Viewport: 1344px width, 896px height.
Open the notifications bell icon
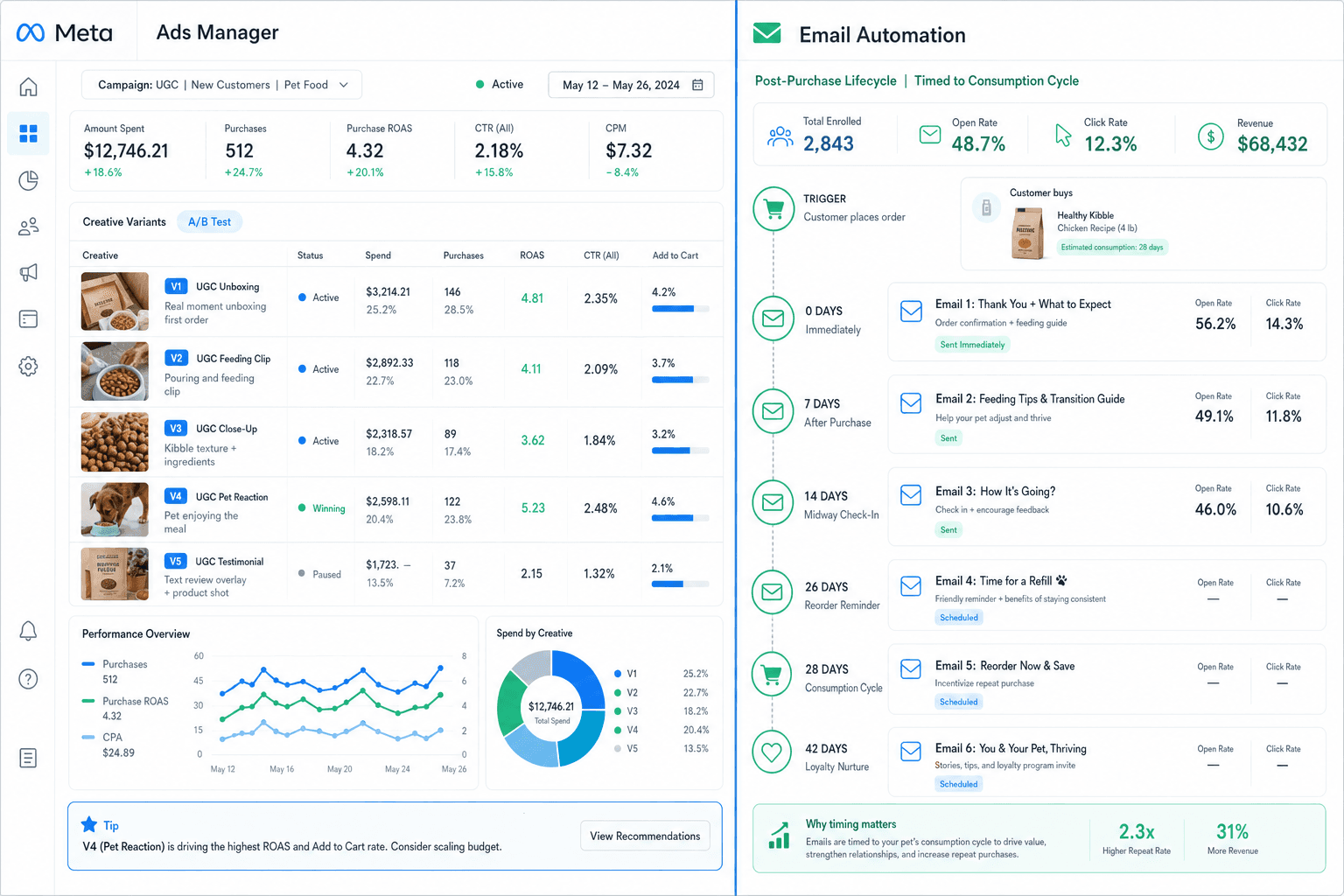(28, 631)
